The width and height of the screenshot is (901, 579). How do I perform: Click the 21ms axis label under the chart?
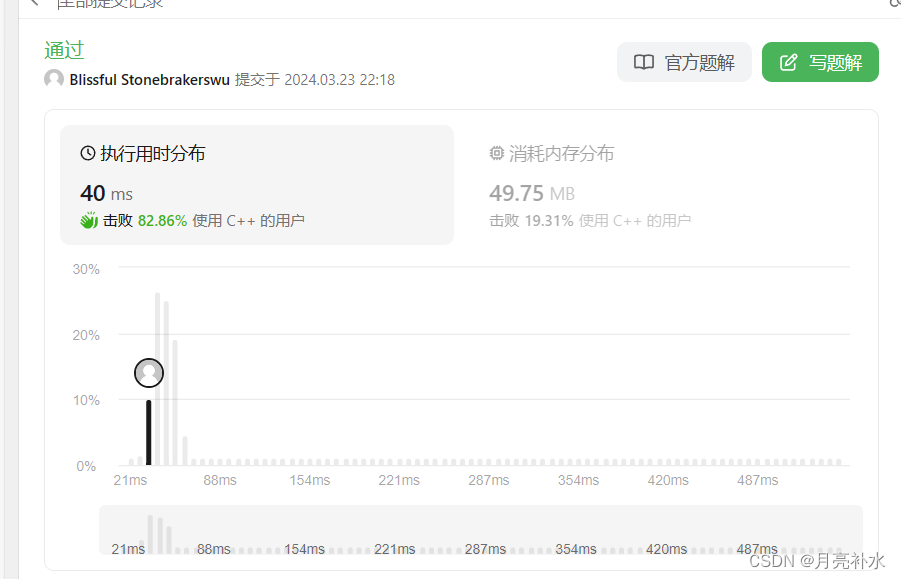coord(129,480)
